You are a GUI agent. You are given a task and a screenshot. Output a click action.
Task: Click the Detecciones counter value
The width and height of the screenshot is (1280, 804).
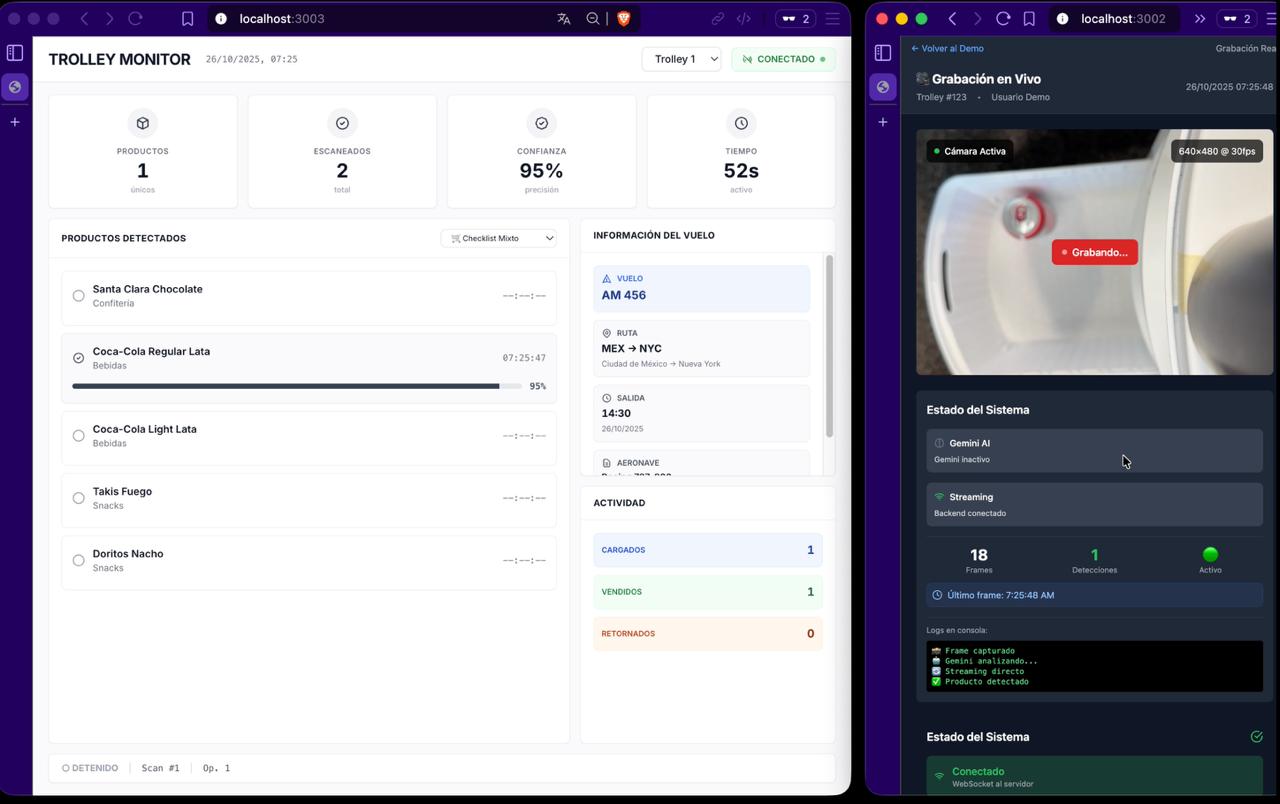(x=1094, y=554)
